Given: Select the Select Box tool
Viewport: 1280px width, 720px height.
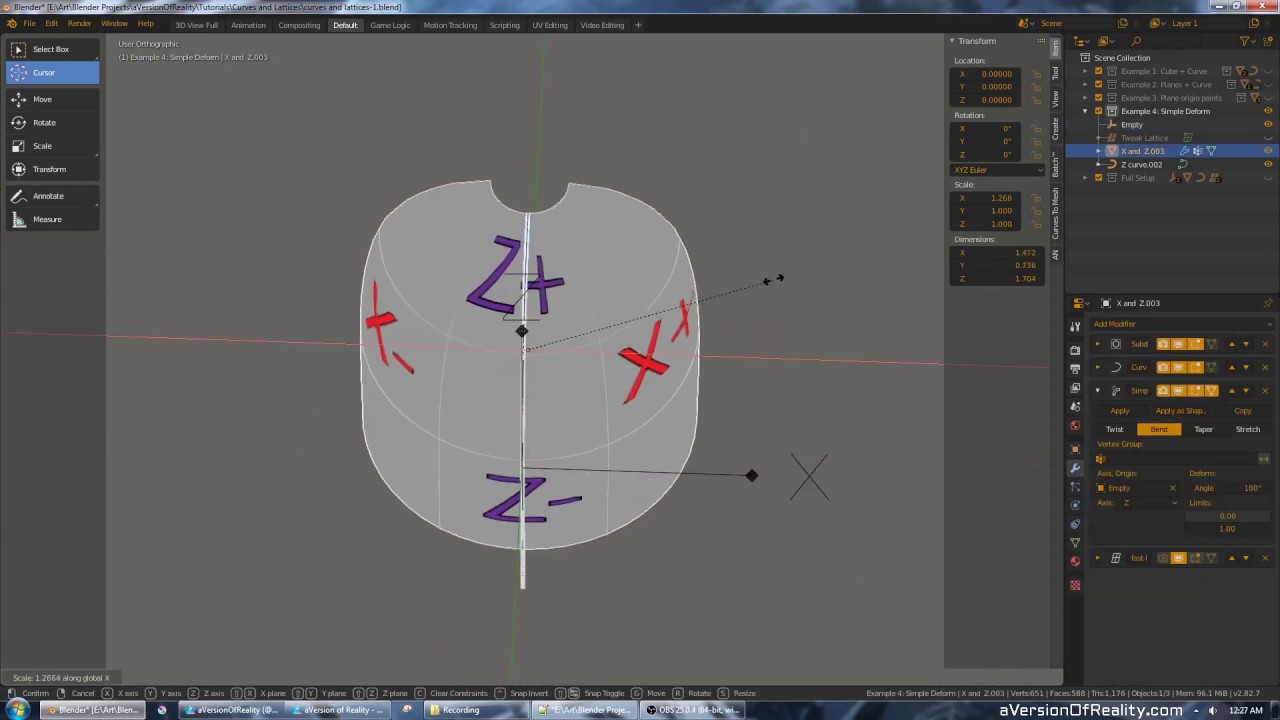Looking at the screenshot, I should point(52,49).
